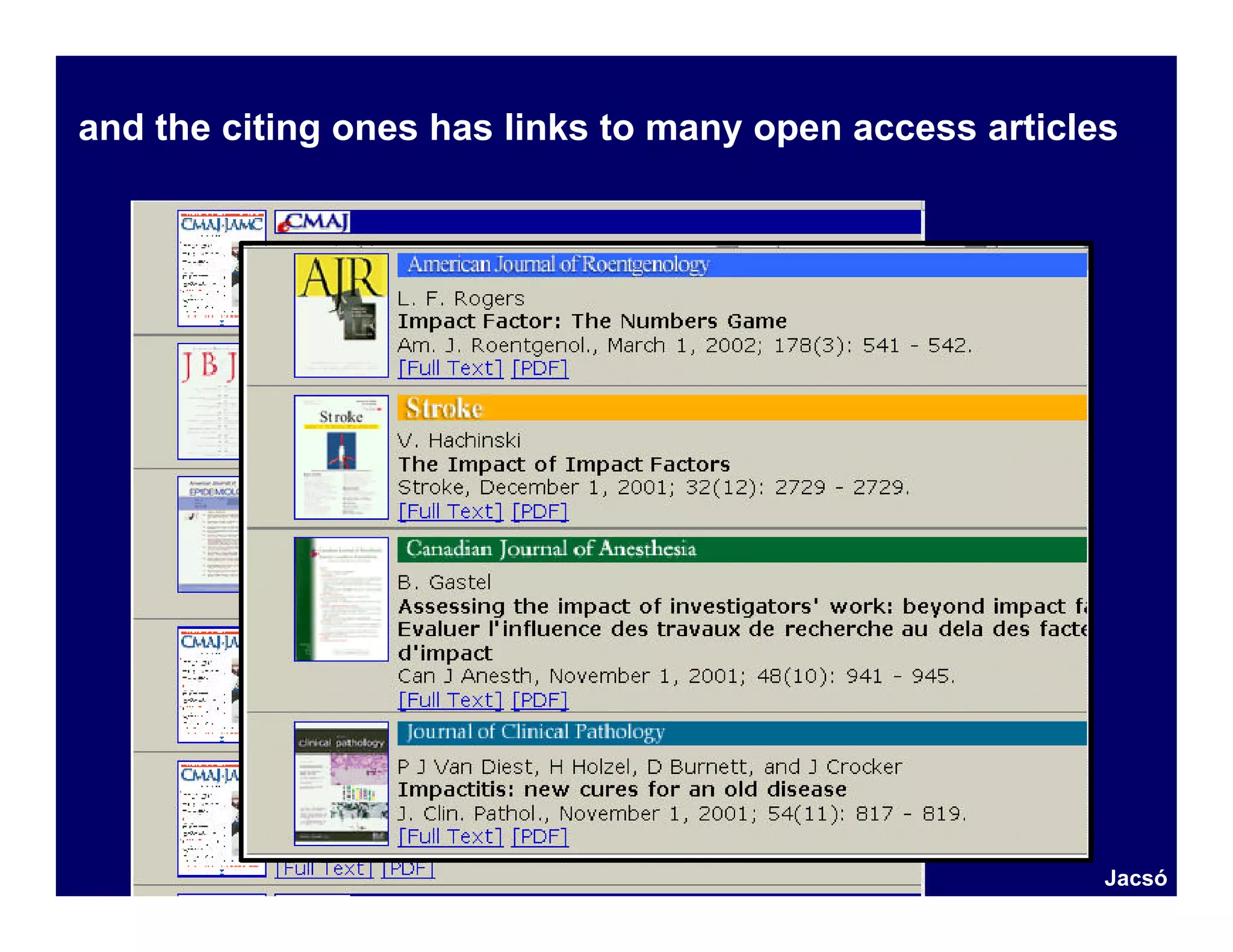Click citation J. Clin. Pathol., November 1, 2001
Image resolution: width=1233 pixels, height=952 pixels.
[x=682, y=814]
